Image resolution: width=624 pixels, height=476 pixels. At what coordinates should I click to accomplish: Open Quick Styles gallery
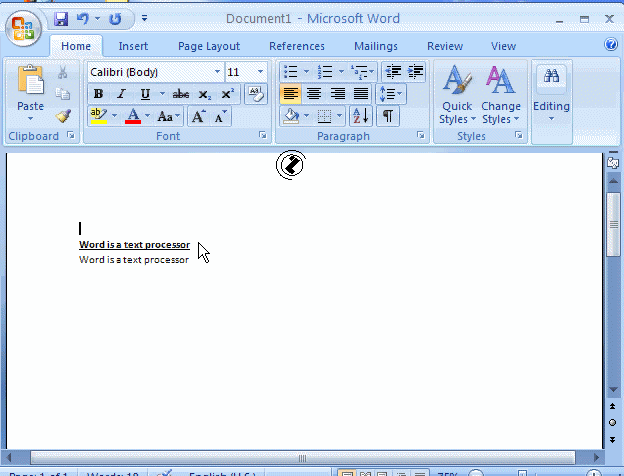click(457, 95)
